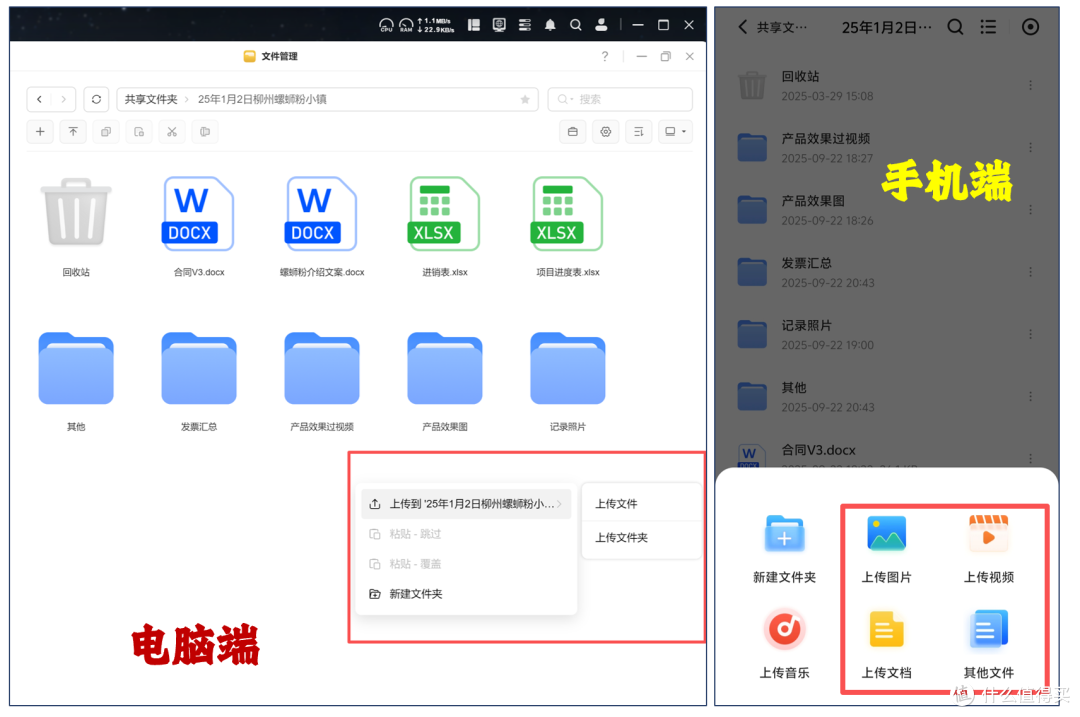1080x717 pixels.
Task: Click the cut scissors toolbar icon
Action: coord(172,132)
